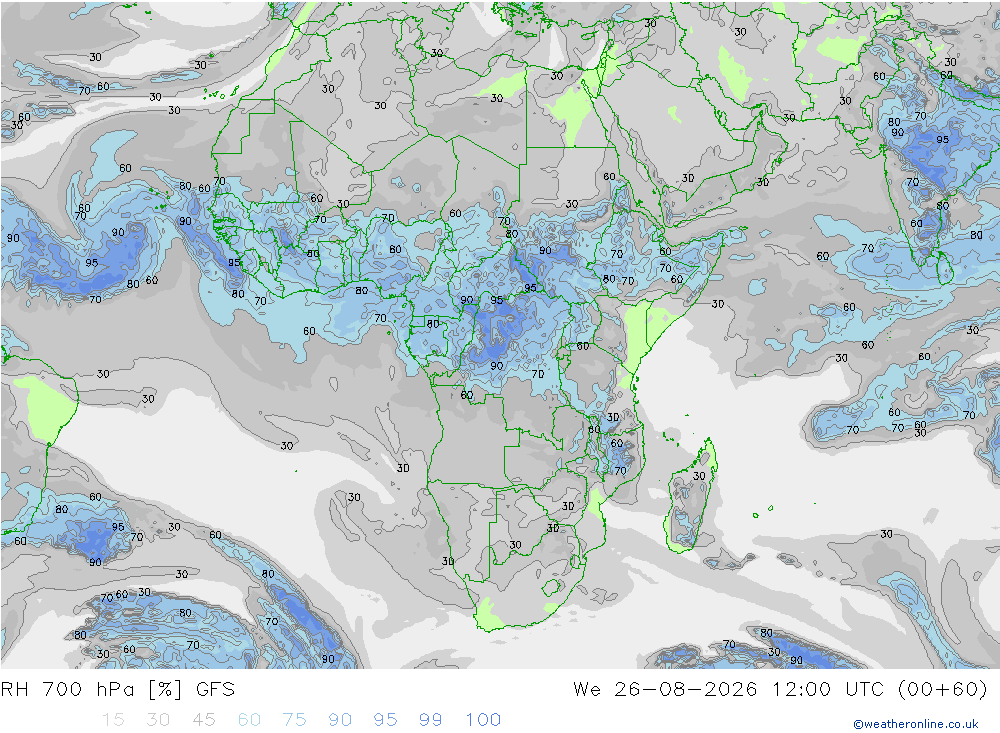Click the 'RH 700 hPa [%] GFS' title
Screen dimensions: 1000x733
pyautogui.click(x=118, y=690)
